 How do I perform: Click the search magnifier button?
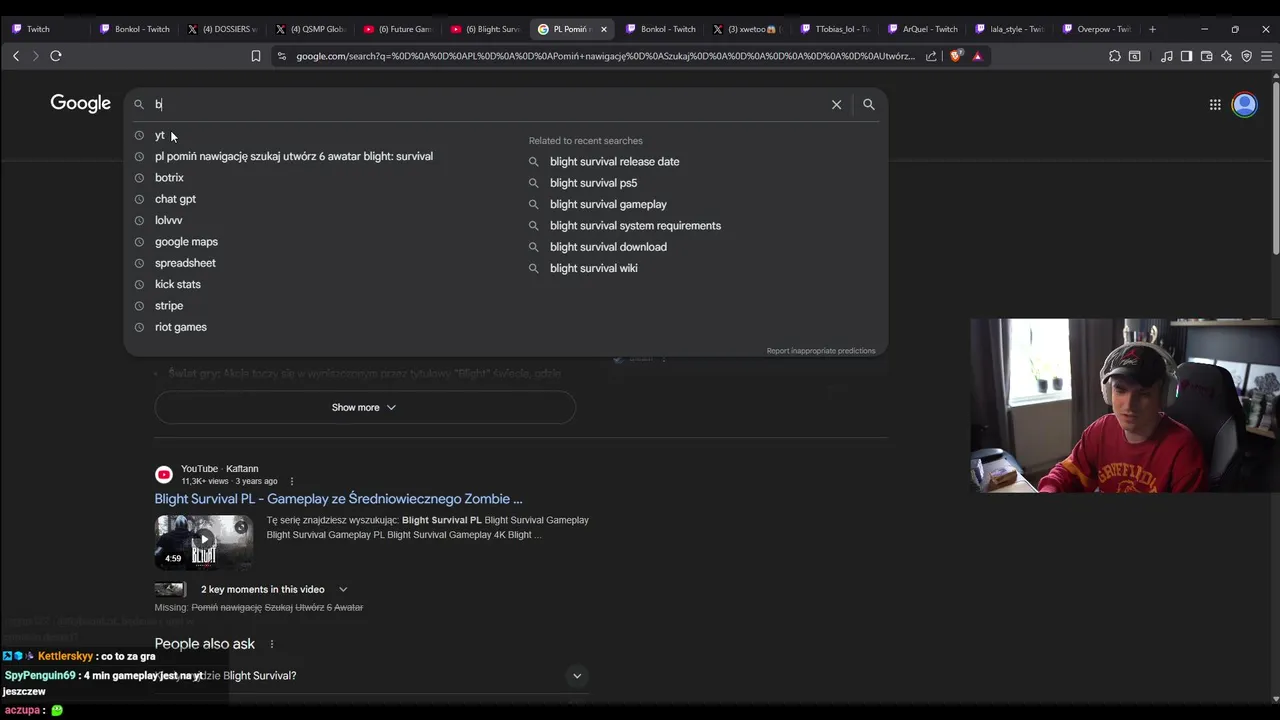(869, 104)
